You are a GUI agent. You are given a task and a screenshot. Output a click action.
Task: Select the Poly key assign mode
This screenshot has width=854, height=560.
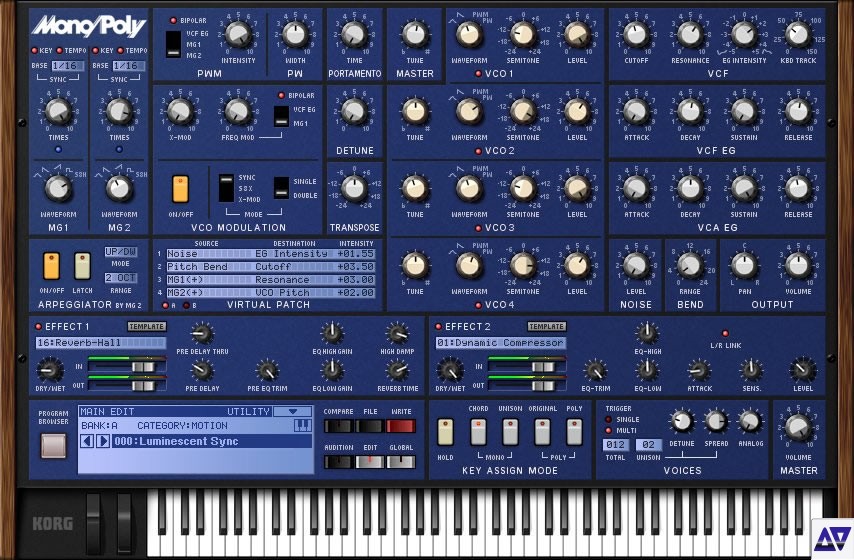coord(574,432)
